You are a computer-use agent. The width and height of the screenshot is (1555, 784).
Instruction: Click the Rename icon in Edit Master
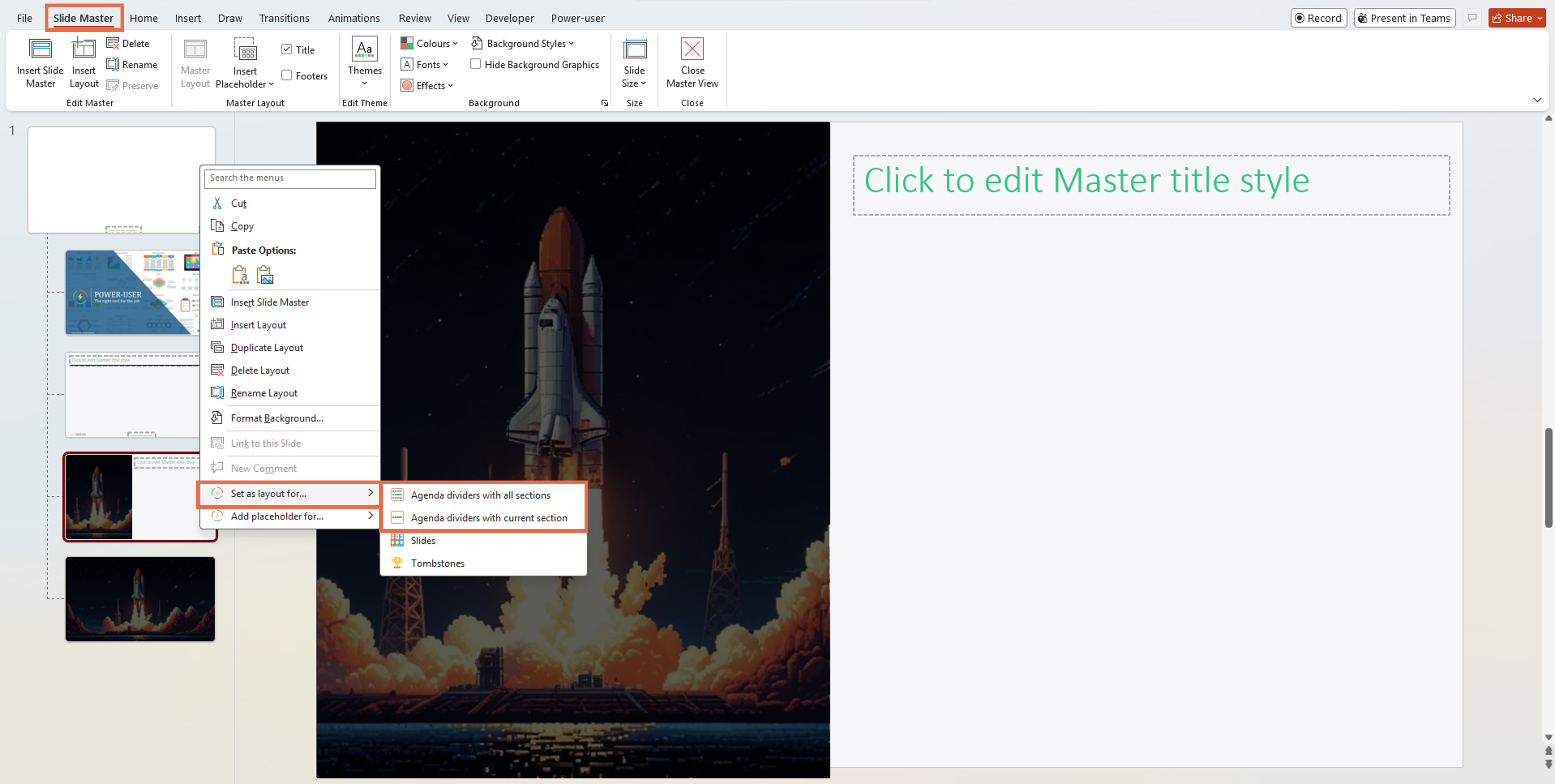112,65
